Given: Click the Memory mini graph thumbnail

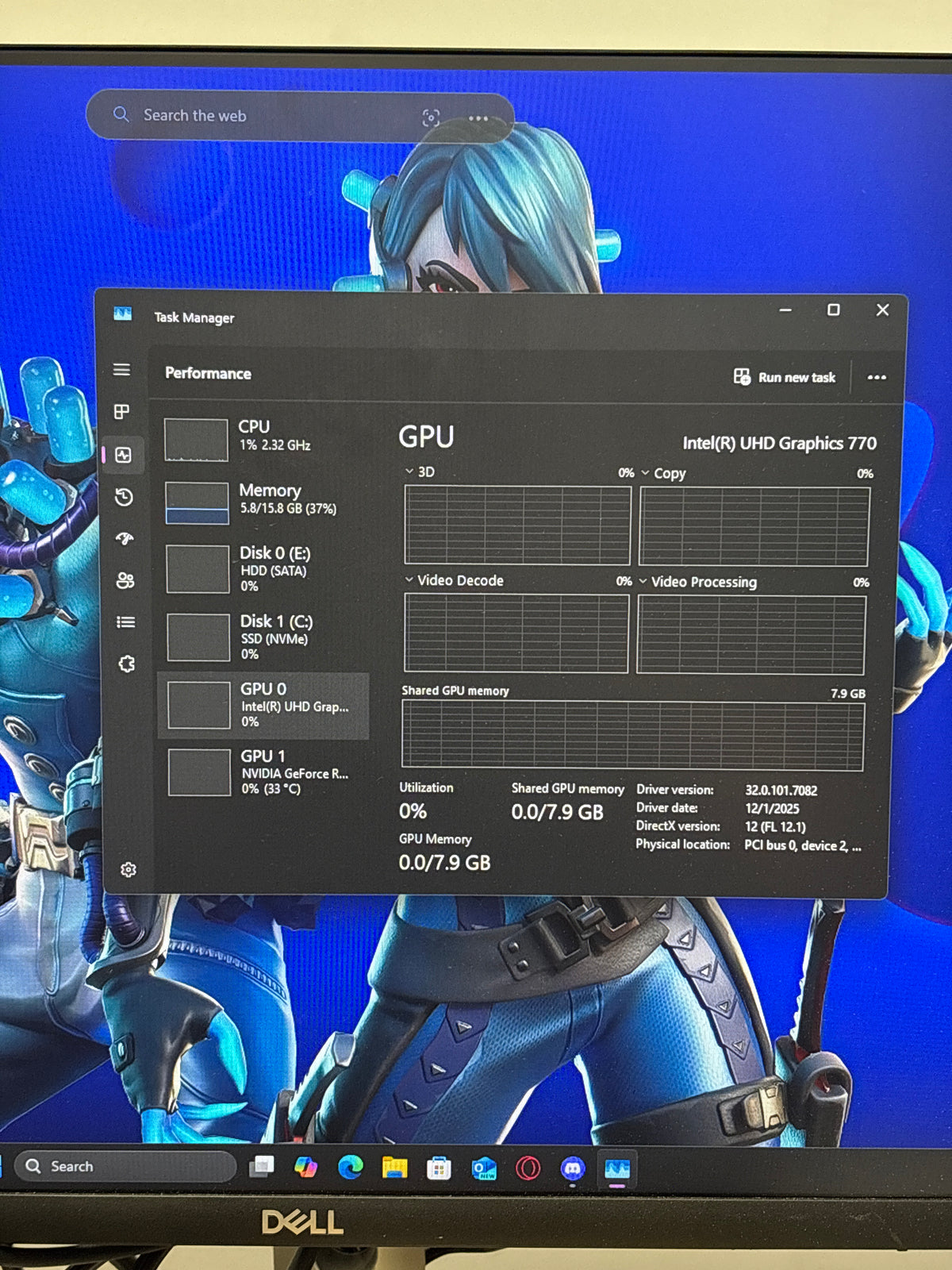Looking at the screenshot, I should [x=197, y=503].
